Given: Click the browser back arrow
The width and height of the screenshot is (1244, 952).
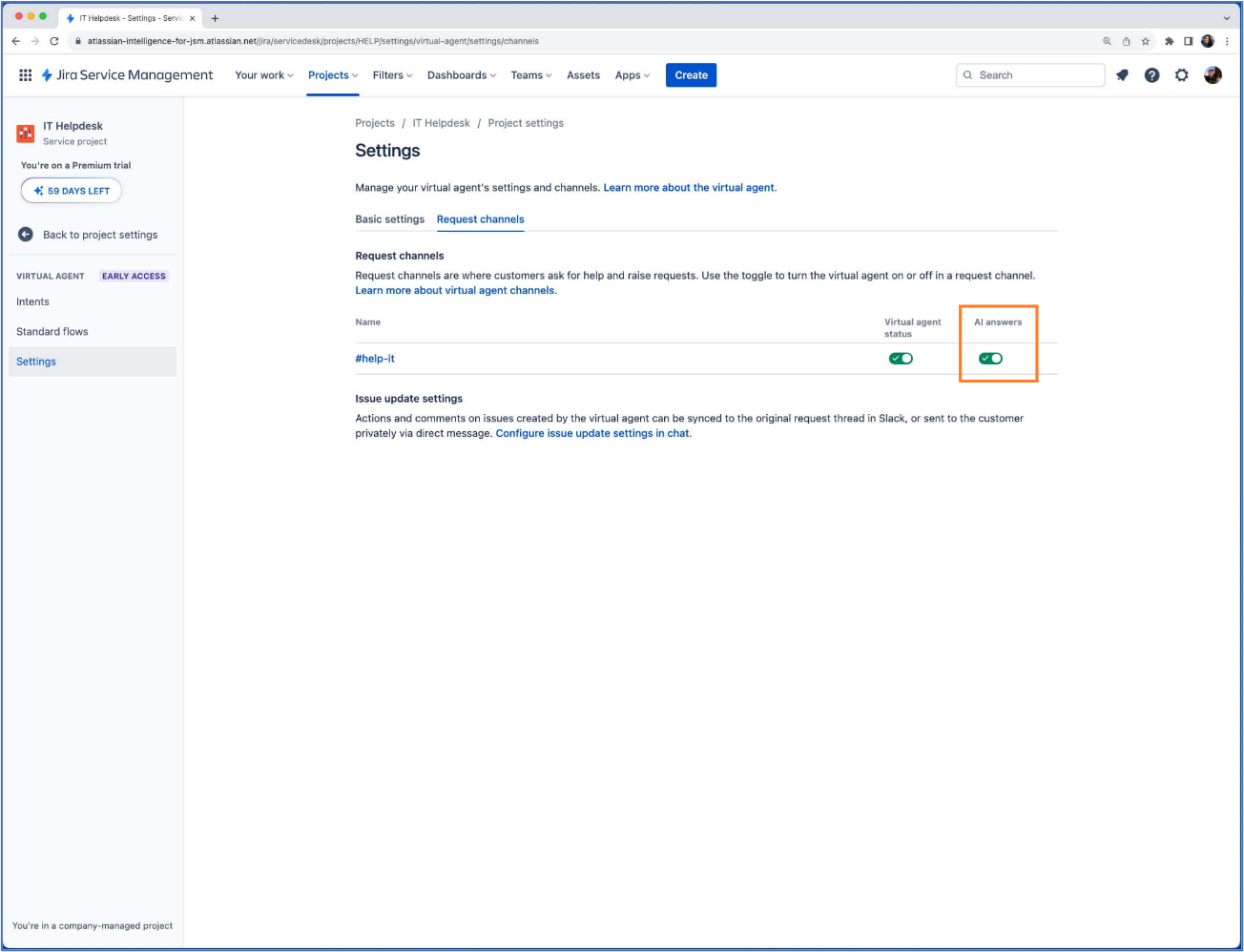Looking at the screenshot, I should click(x=15, y=41).
